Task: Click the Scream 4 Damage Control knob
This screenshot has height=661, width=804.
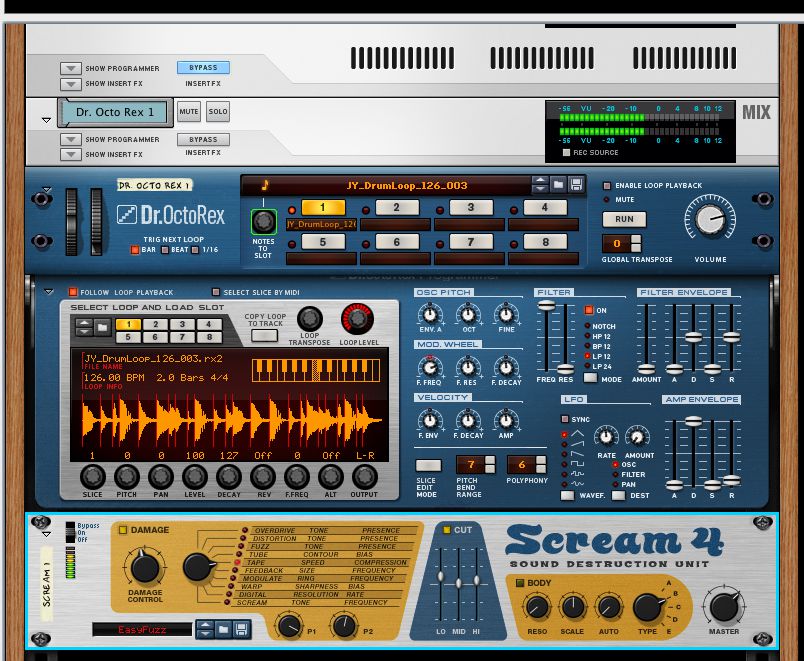Action: click(x=145, y=568)
